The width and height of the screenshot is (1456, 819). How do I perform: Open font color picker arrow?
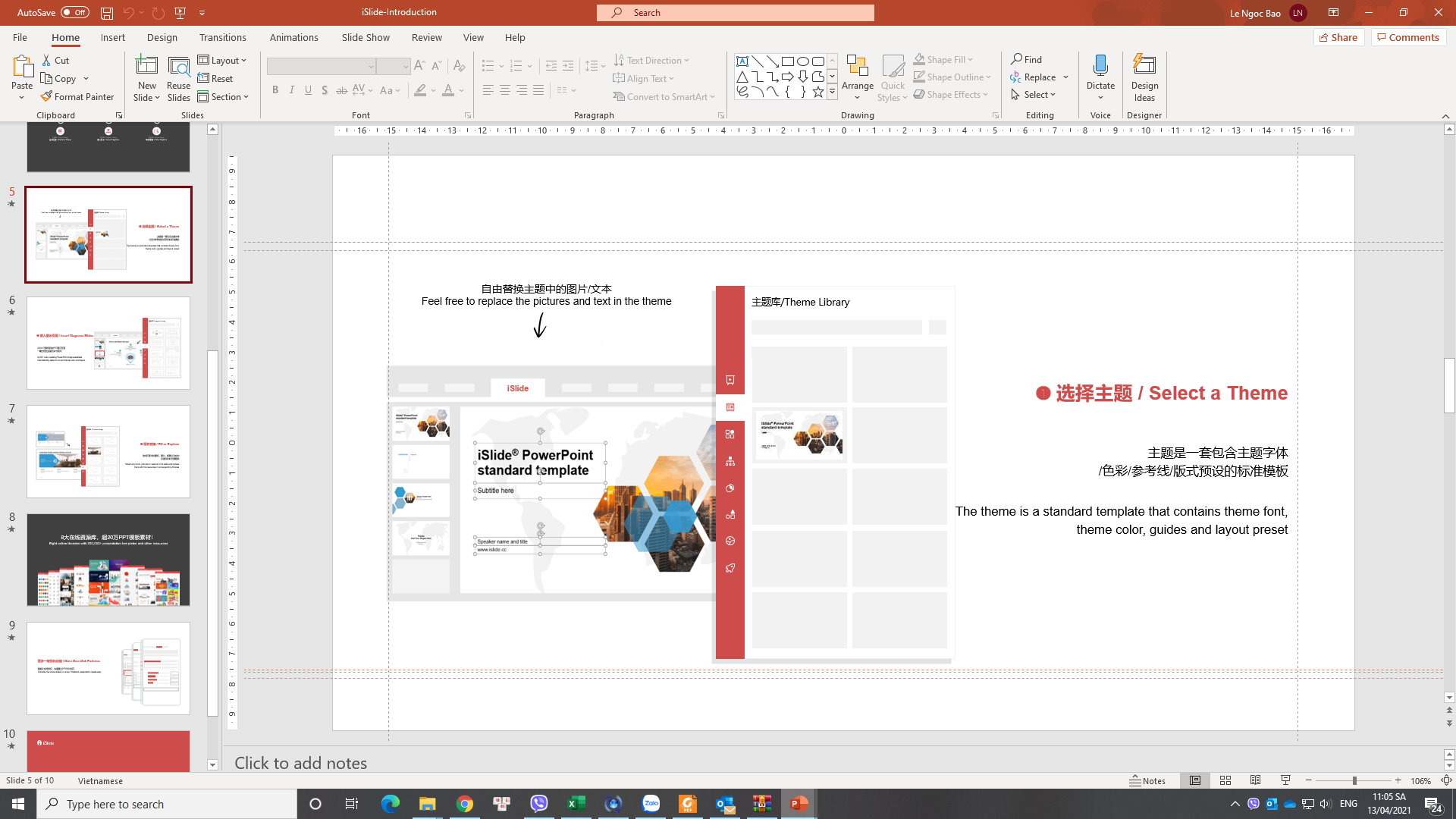[x=462, y=90]
